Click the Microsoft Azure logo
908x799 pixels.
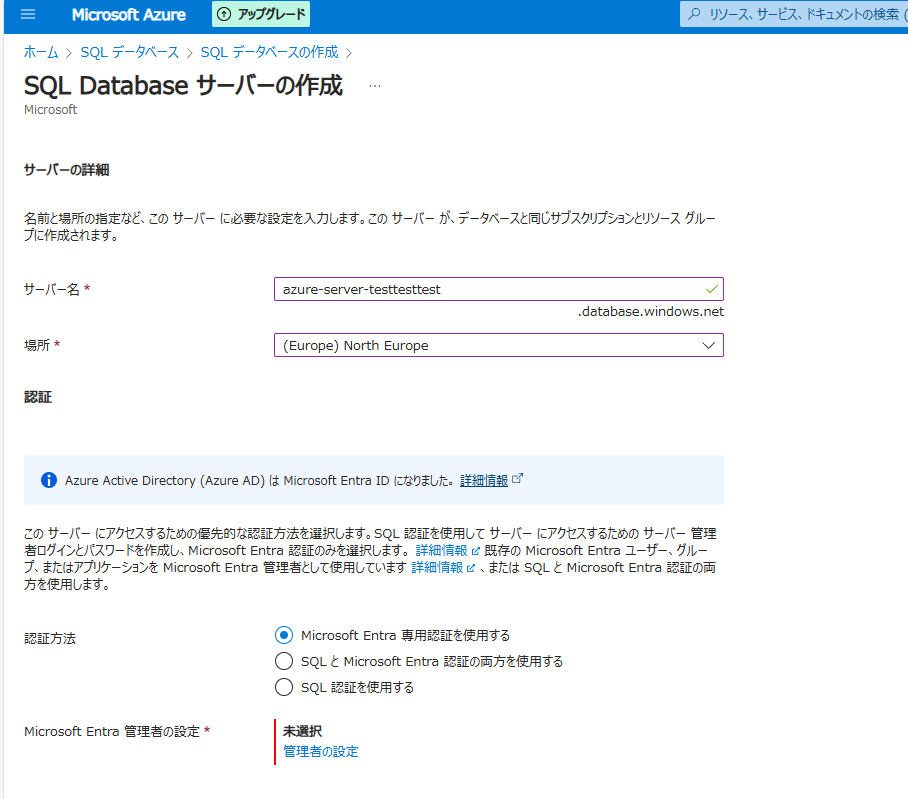click(128, 15)
